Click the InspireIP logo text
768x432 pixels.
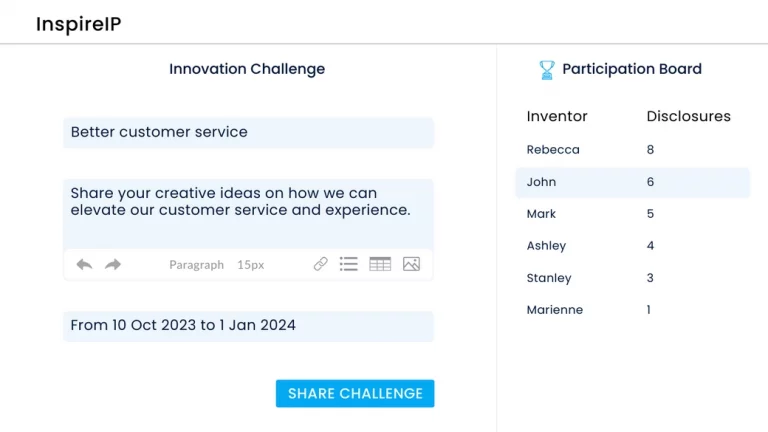(79, 24)
